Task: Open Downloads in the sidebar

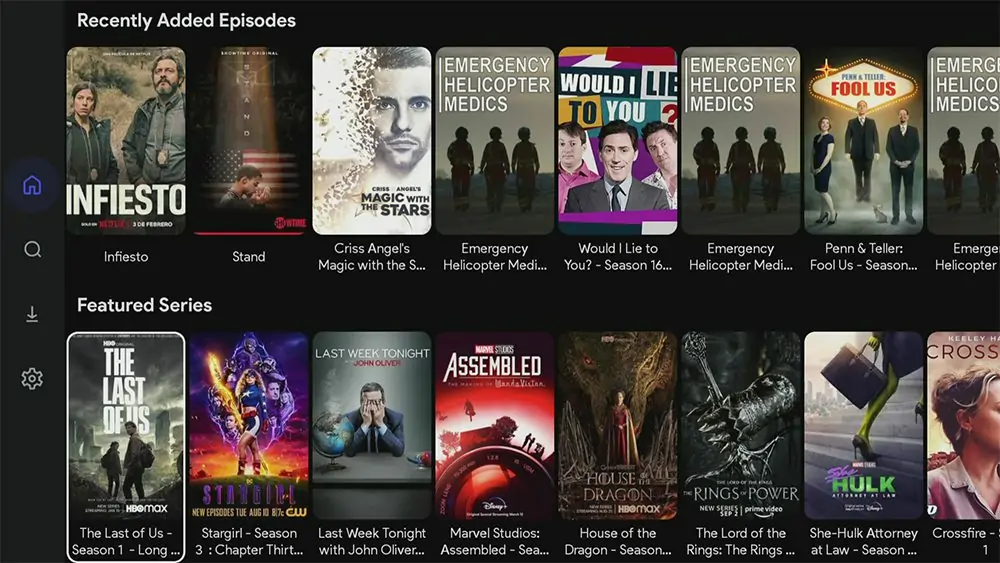Action: click(x=32, y=314)
